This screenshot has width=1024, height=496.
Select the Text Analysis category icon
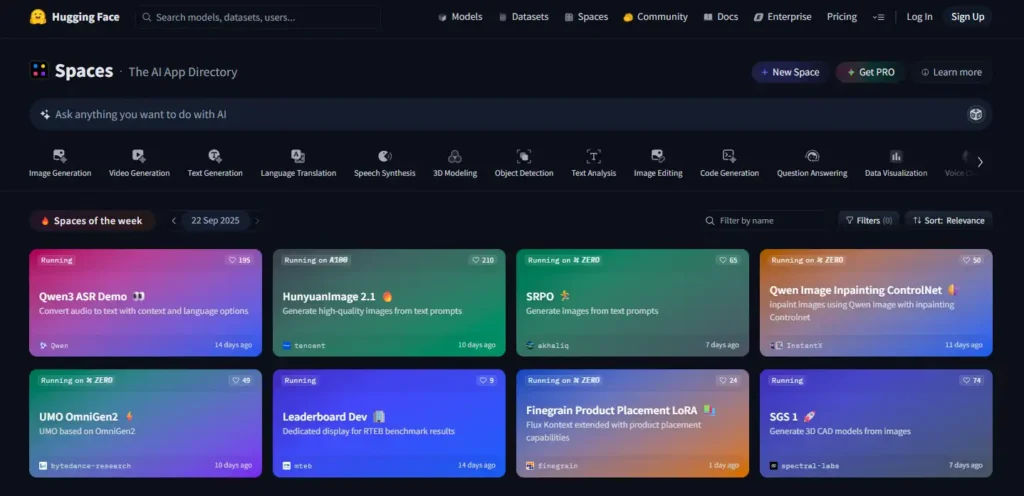point(594,156)
